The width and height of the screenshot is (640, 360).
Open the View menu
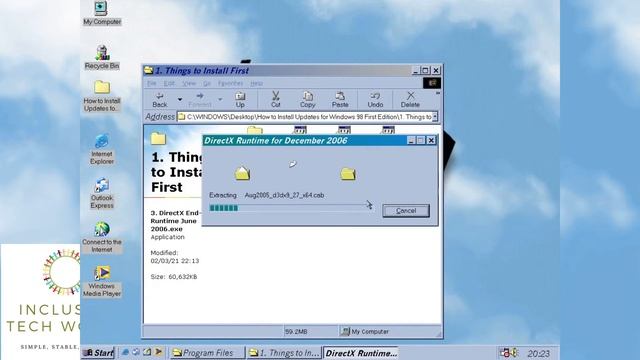(x=189, y=83)
